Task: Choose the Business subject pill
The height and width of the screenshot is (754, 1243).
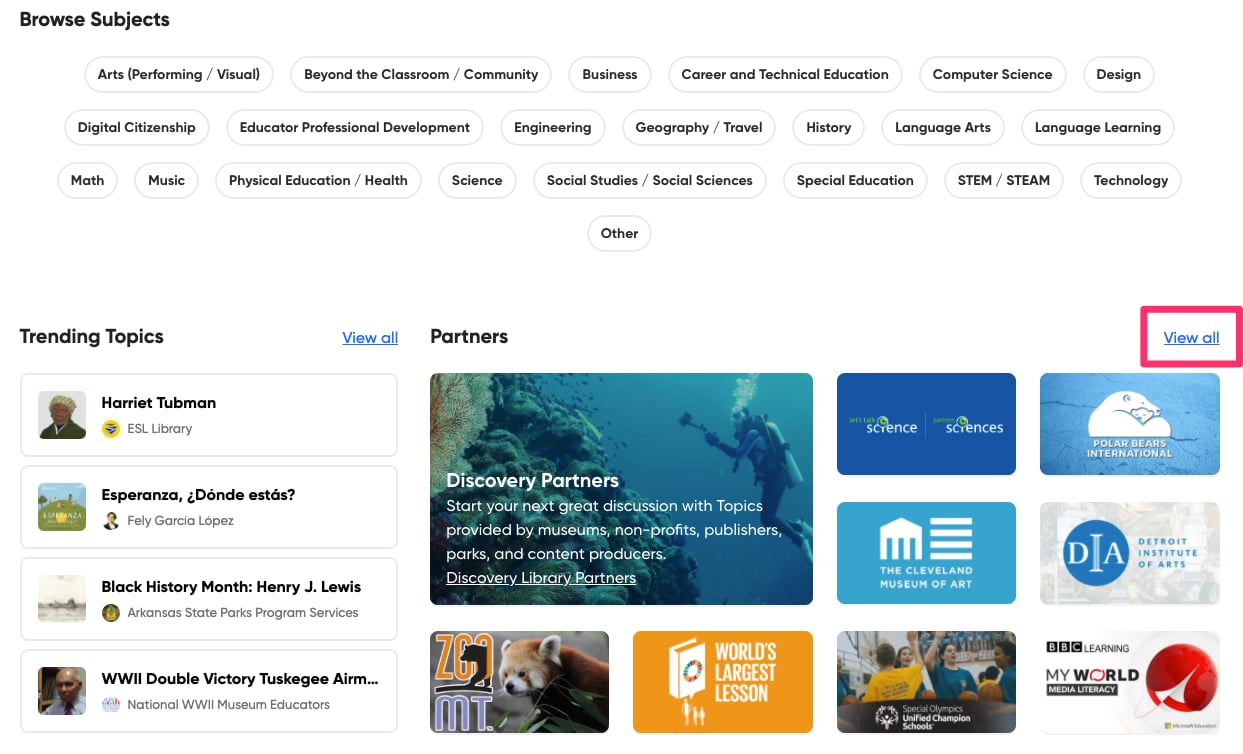Action: (x=610, y=74)
